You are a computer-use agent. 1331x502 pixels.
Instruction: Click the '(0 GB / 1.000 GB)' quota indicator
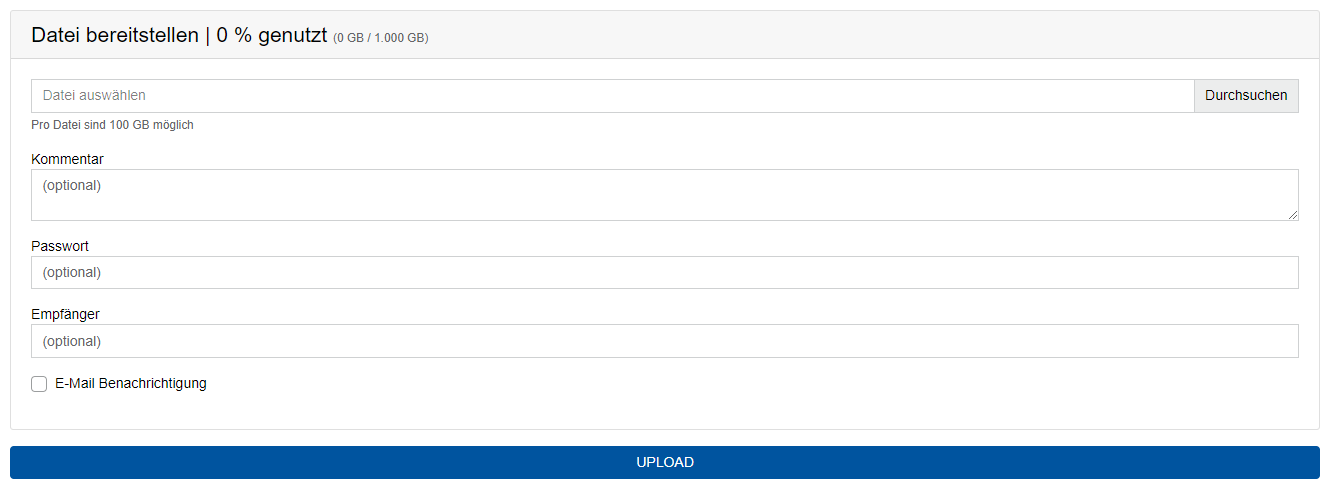point(381,38)
